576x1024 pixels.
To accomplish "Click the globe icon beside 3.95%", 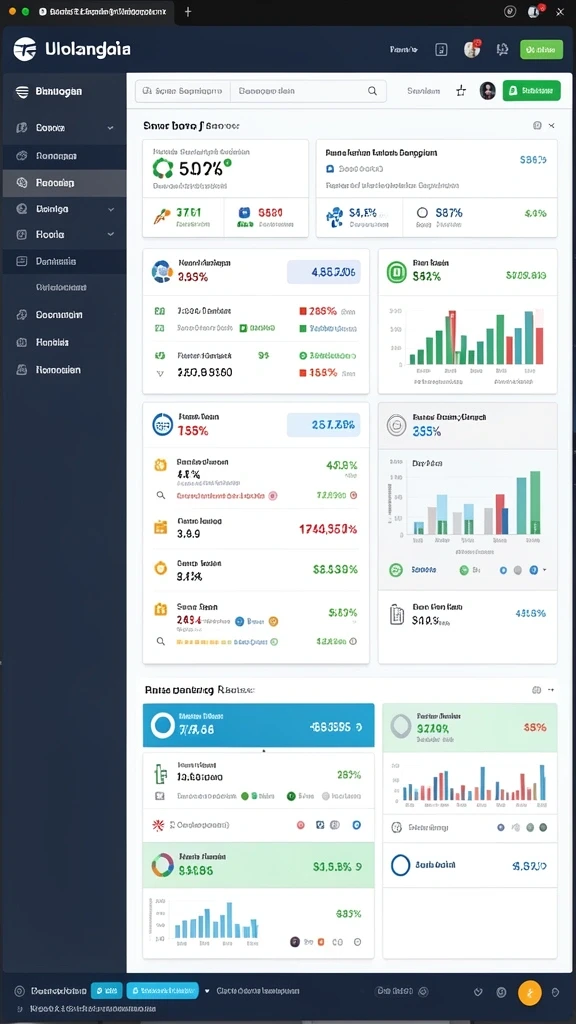I will [162, 270].
